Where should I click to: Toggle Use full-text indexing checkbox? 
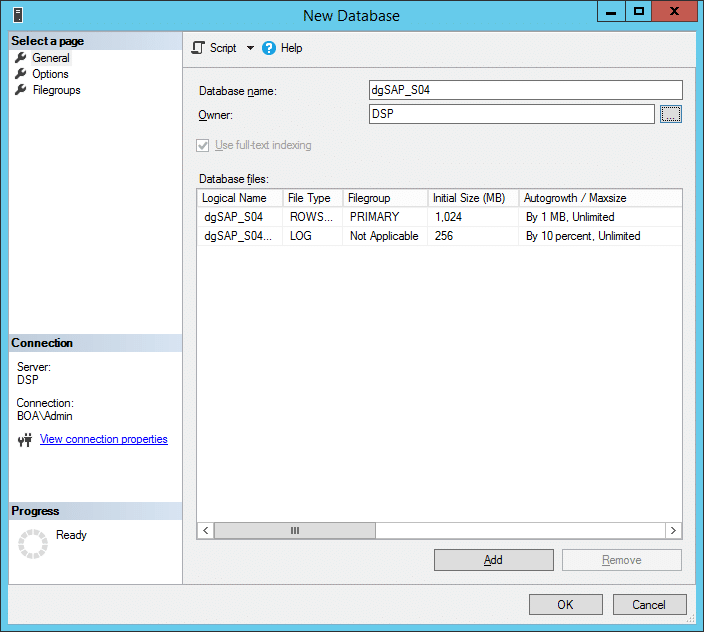pyautogui.click(x=204, y=146)
